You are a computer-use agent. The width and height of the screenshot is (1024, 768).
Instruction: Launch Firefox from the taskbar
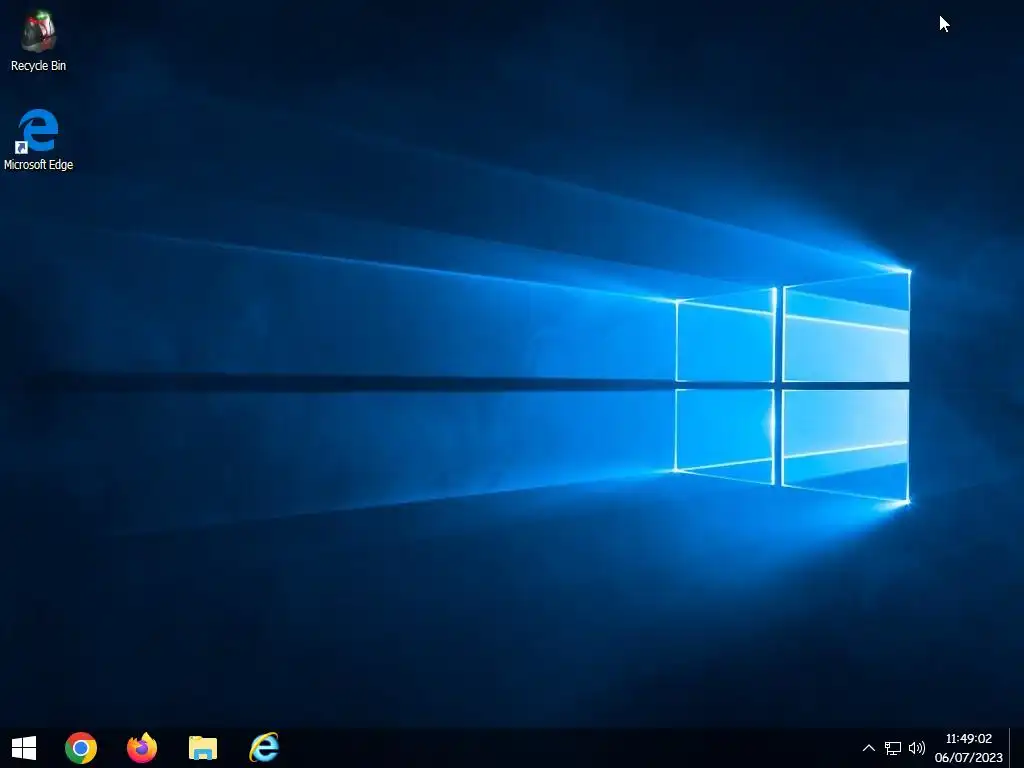[x=142, y=748]
